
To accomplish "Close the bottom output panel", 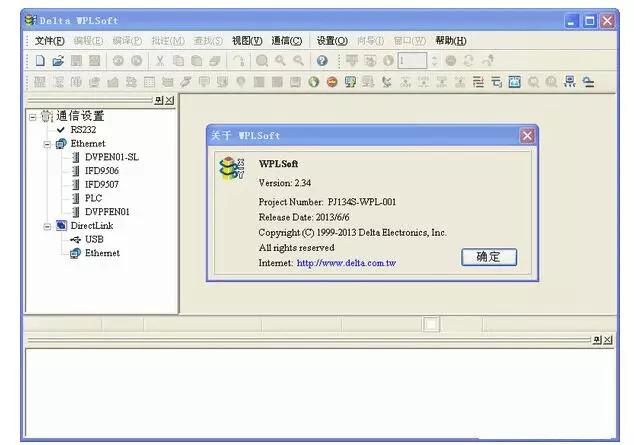I will (608, 340).
